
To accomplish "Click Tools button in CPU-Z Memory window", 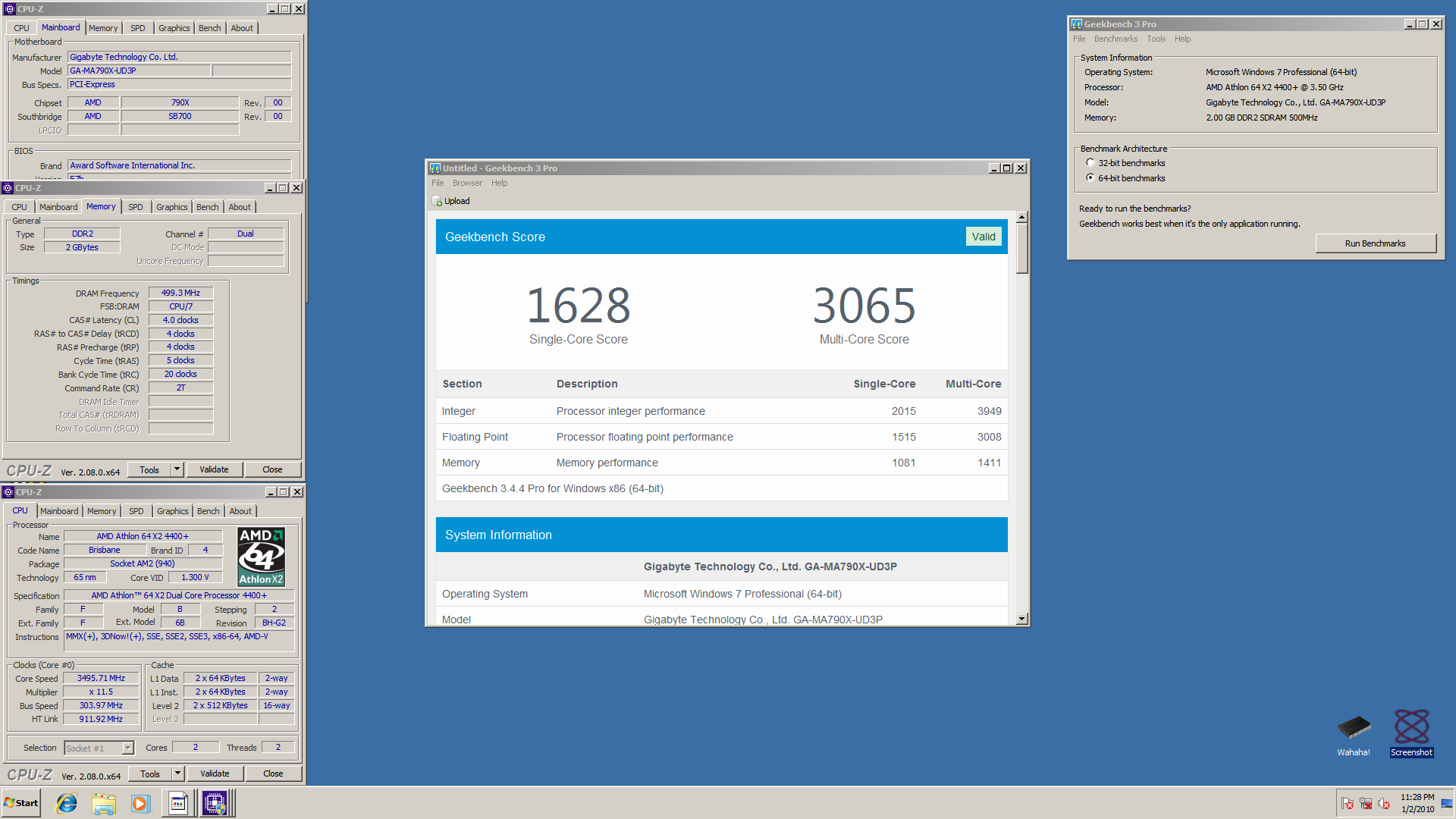I will (149, 469).
